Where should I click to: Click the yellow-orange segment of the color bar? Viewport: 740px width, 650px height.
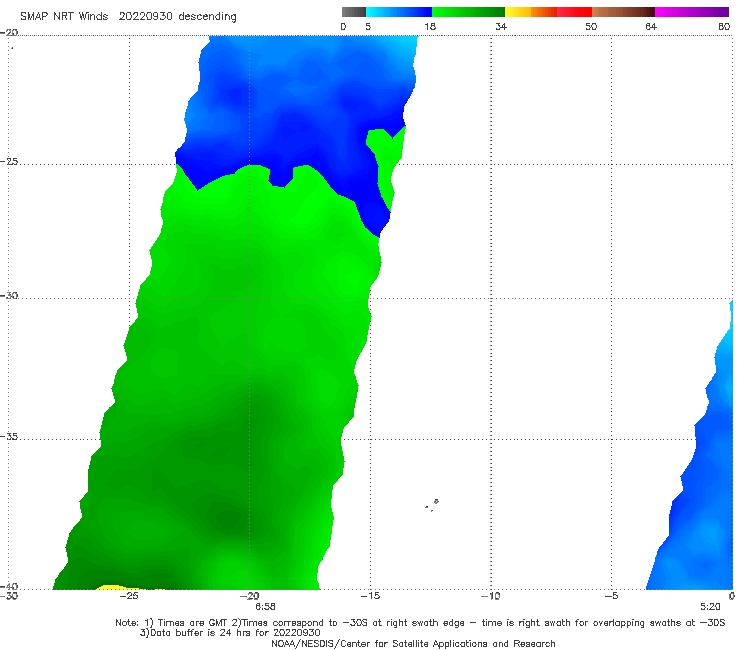pyautogui.click(x=531, y=12)
